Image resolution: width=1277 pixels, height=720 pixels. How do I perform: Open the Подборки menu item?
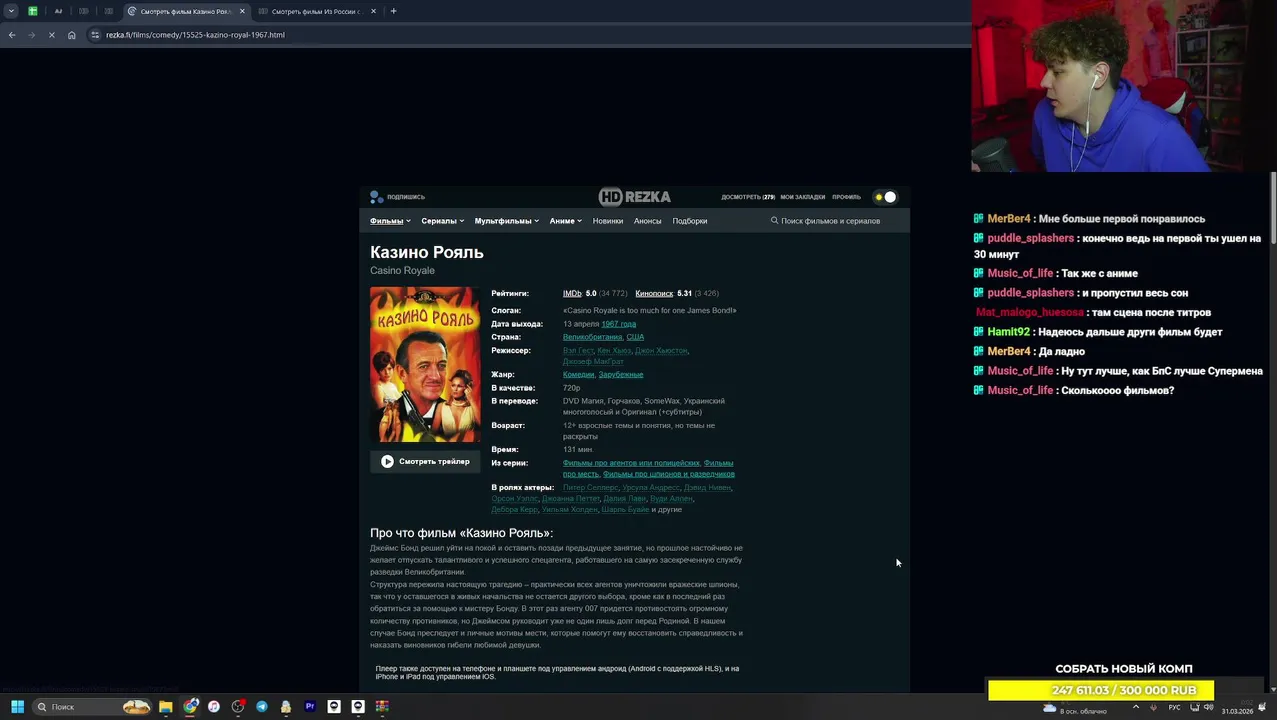coord(690,221)
